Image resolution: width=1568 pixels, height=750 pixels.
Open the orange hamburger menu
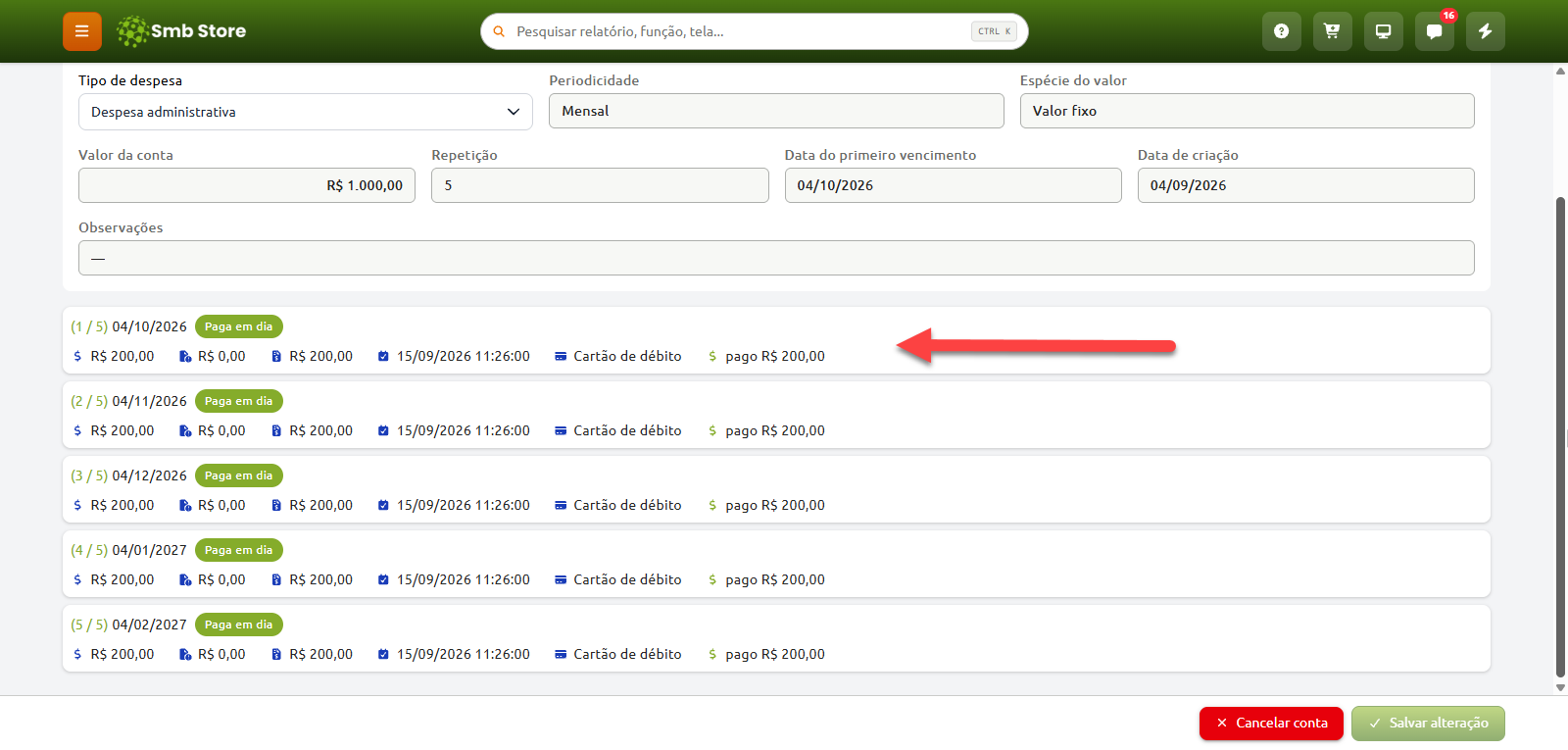pos(82,31)
